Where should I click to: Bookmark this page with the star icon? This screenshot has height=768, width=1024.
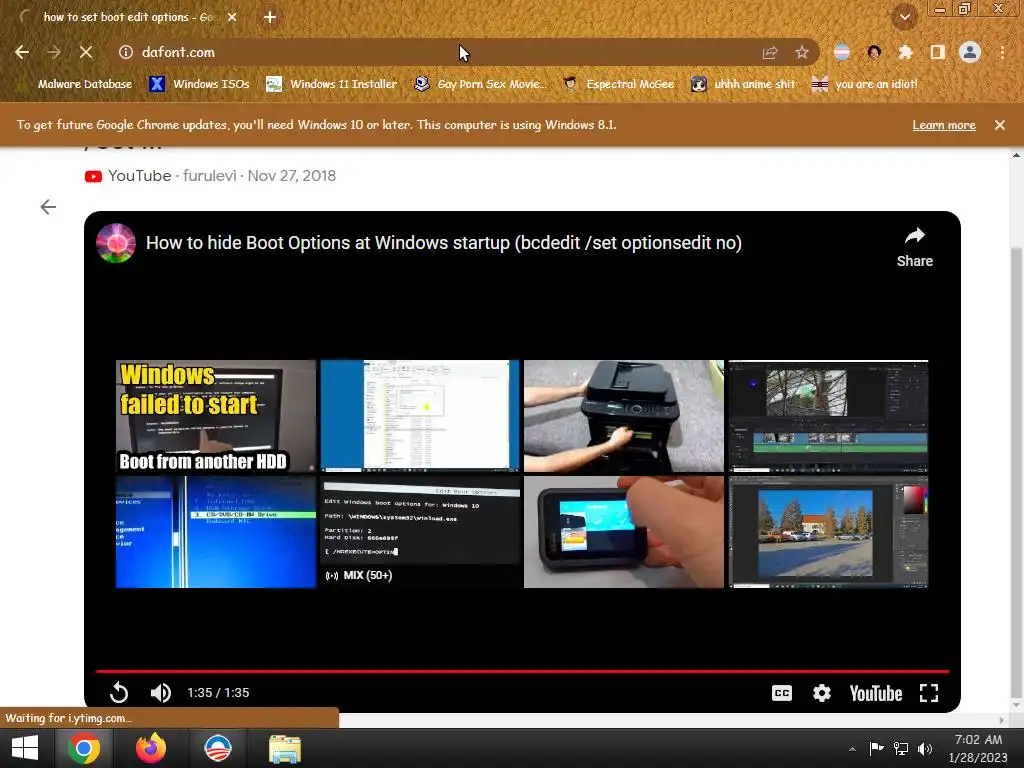(802, 52)
